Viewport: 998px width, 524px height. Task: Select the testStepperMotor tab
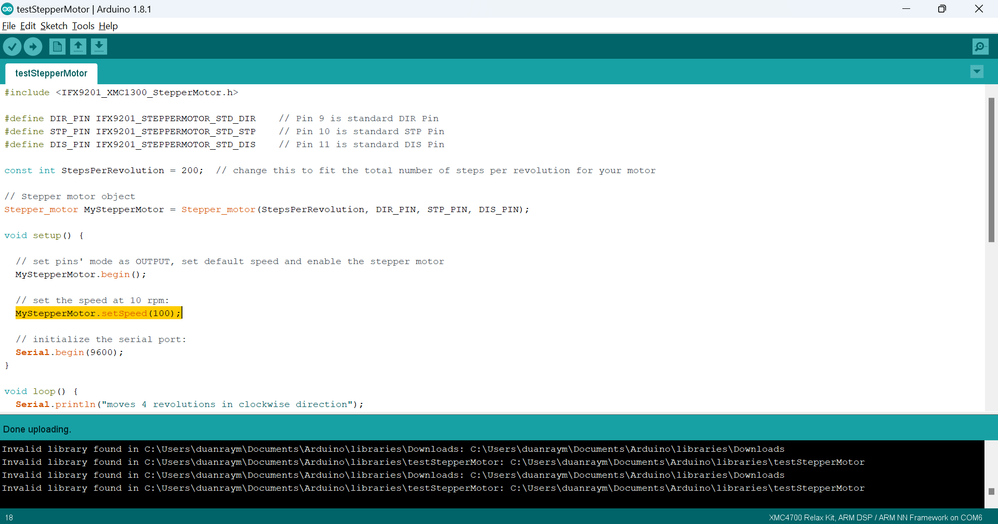[x=51, y=73]
